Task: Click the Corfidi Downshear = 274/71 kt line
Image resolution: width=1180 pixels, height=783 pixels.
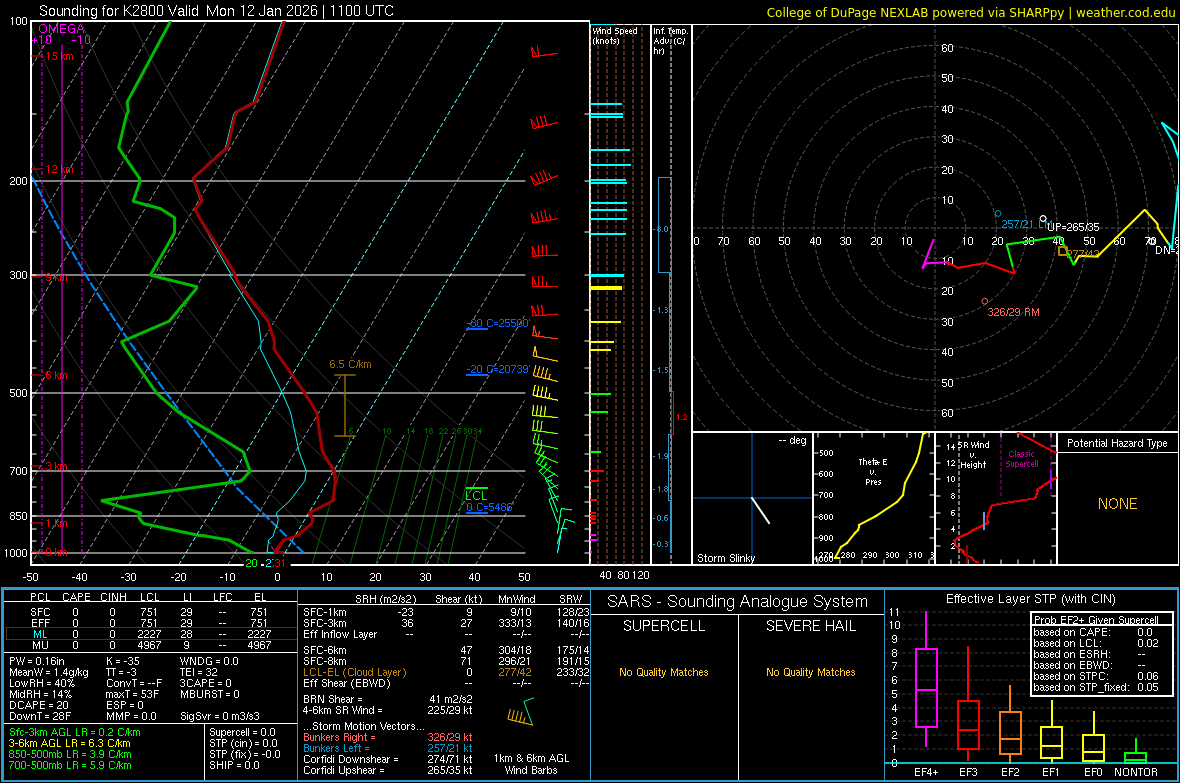Action: point(388,759)
